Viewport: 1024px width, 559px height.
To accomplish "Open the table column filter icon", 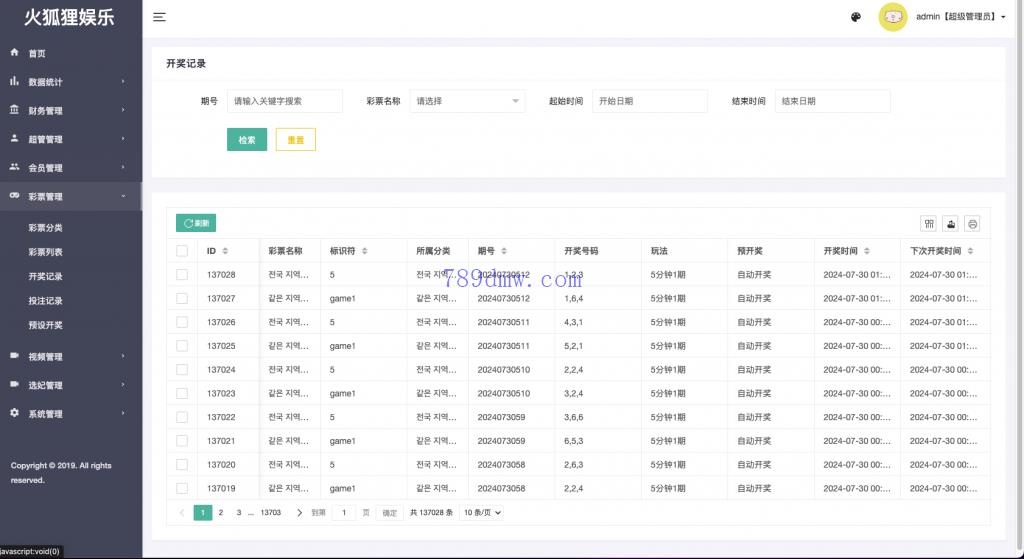I will pos(929,224).
